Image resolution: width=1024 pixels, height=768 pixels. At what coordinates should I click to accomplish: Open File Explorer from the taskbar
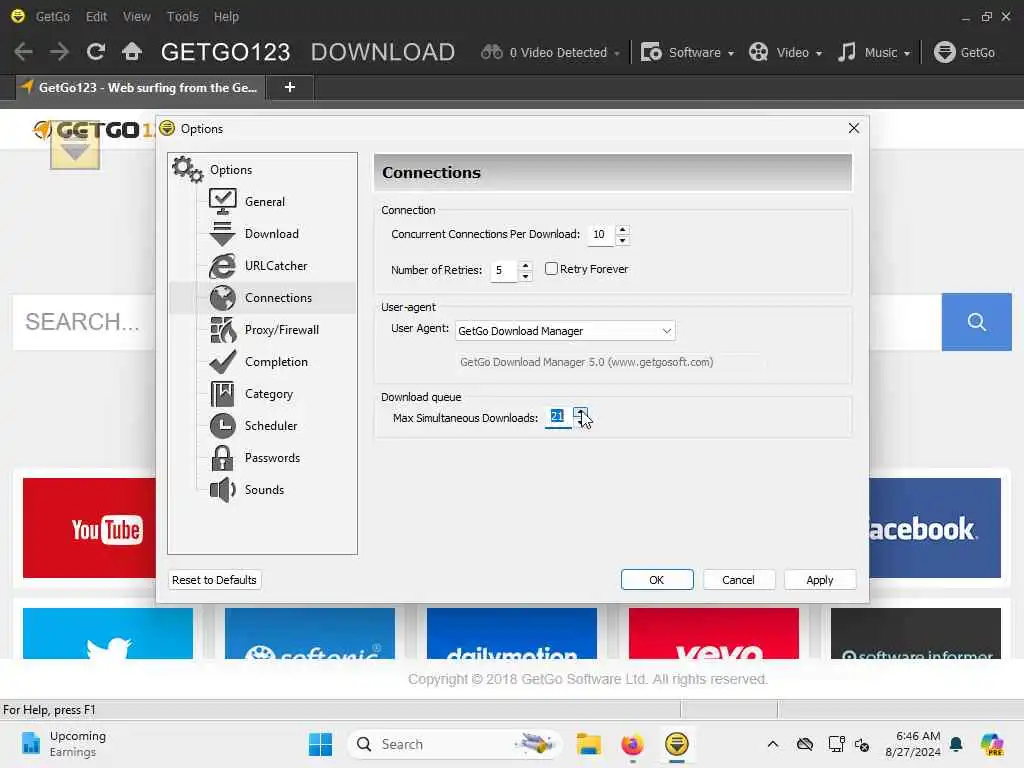click(x=588, y=744)
